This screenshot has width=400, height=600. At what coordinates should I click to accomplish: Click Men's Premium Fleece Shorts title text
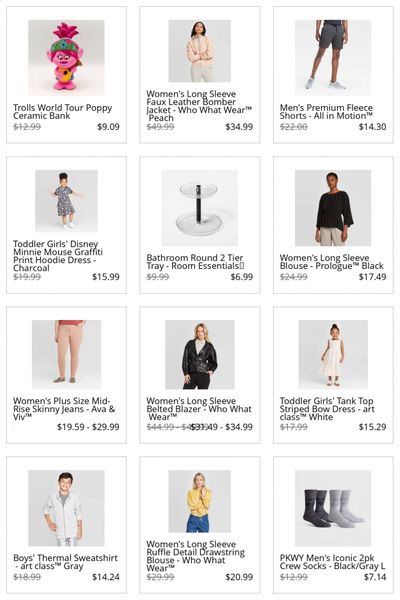[x=326, y=112]
